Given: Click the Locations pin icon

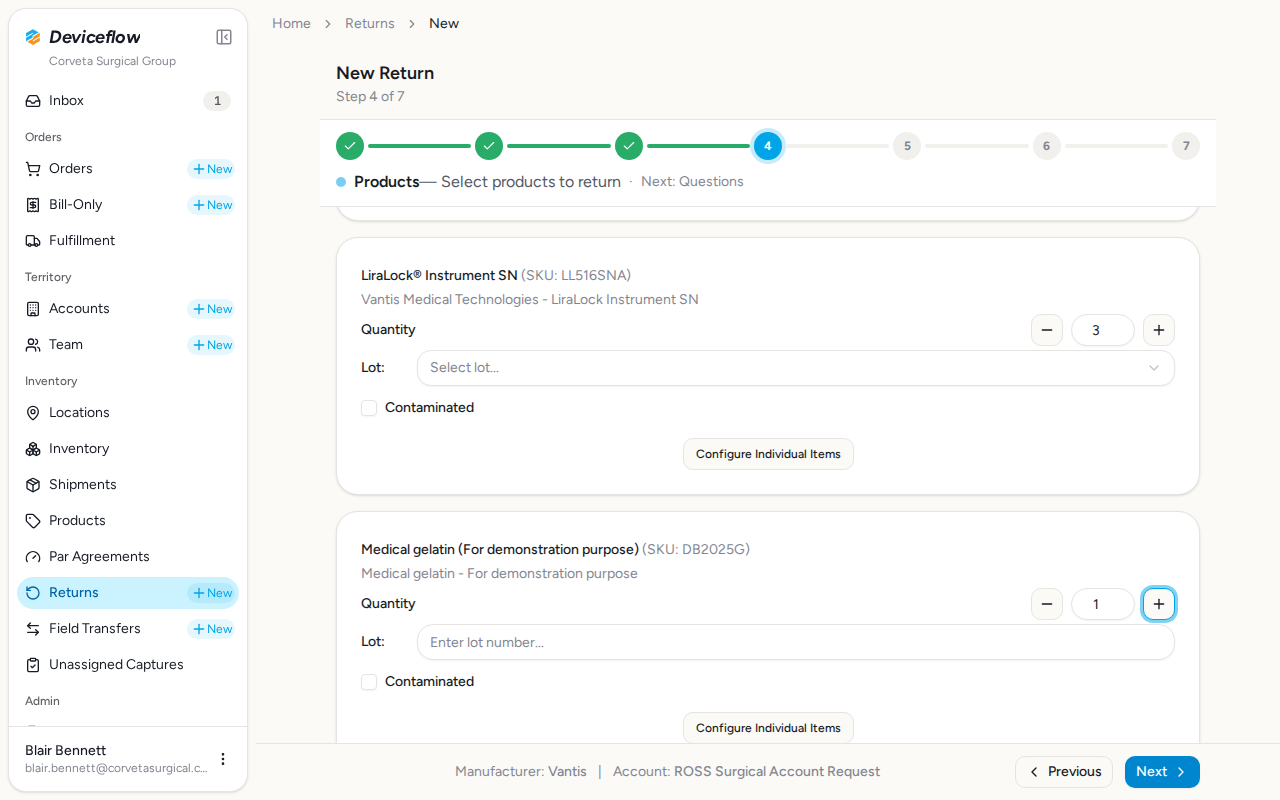Looking at the screenshot, I should point(33,413).
